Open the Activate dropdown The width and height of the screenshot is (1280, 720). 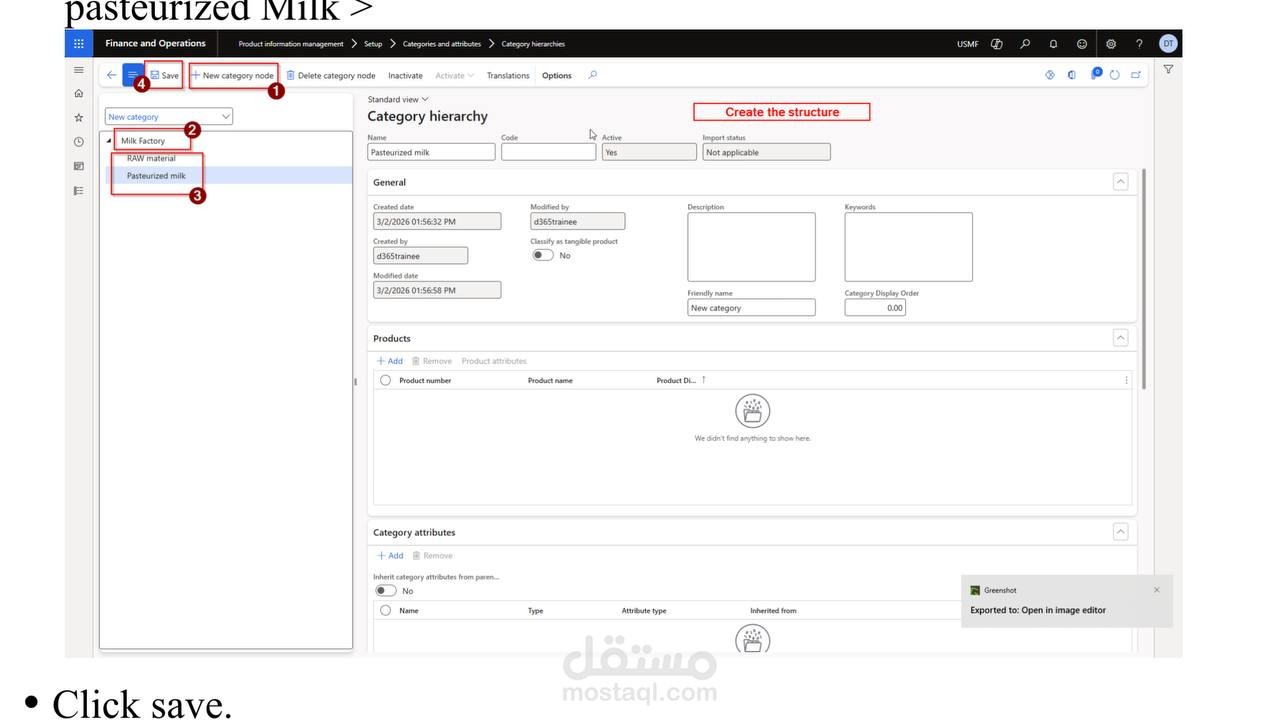pyautogui.click(x=453, y=75)
